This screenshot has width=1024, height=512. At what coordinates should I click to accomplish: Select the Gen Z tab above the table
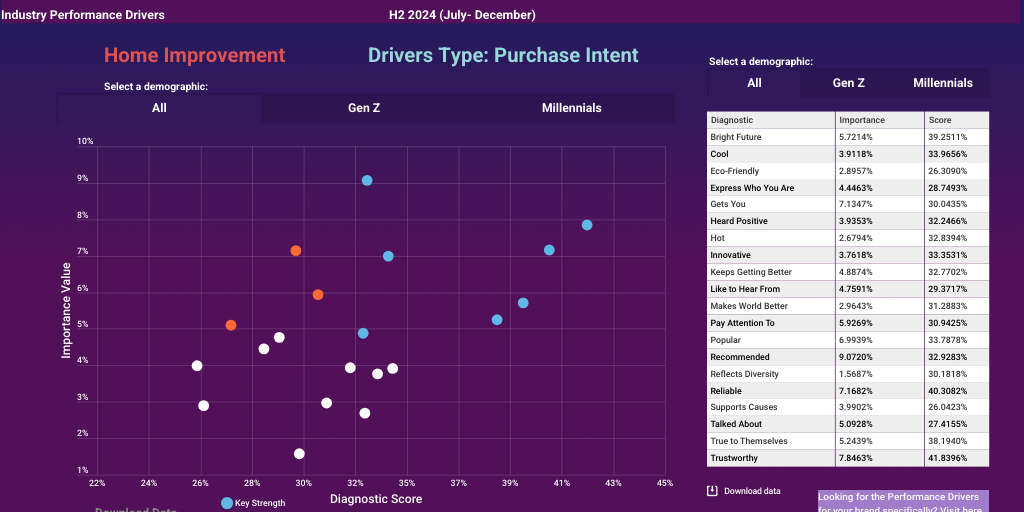click(848, 83)
